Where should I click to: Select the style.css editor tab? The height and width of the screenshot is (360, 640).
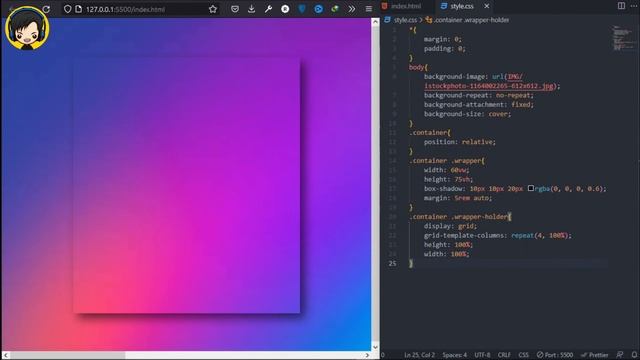point(461,6)
